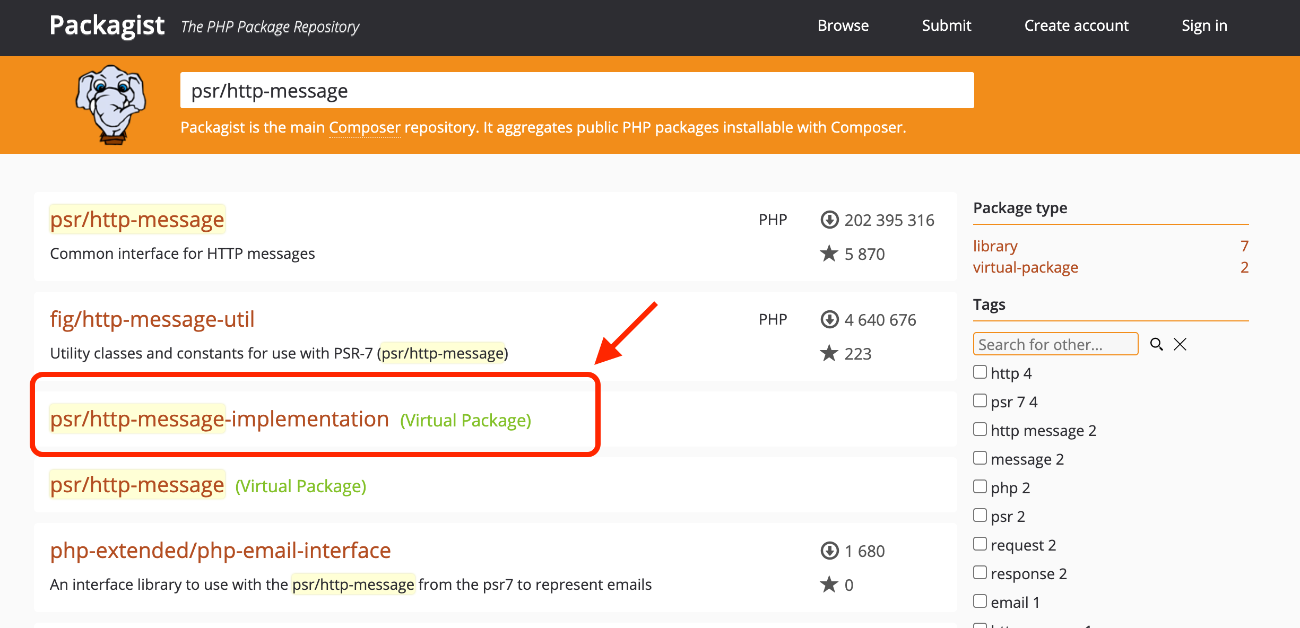Filter by library package type

pos(995,246)
